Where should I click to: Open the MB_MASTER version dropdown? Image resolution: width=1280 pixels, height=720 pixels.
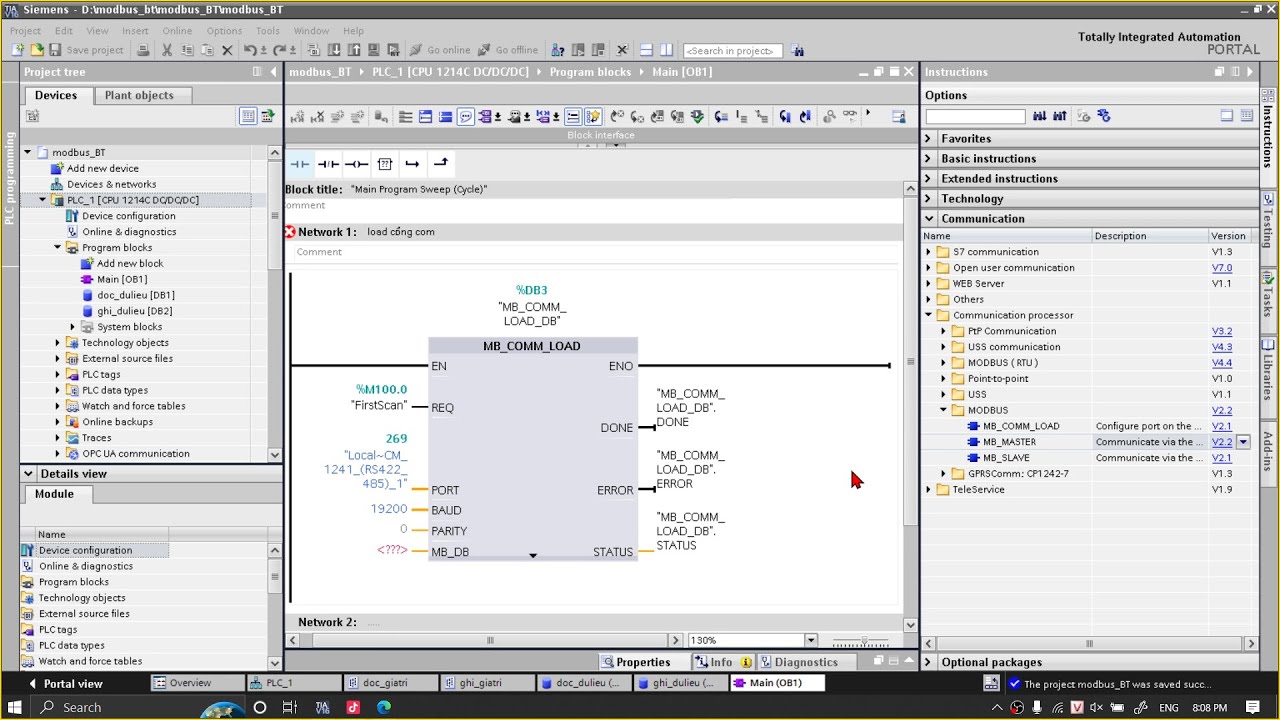tap(1243, 442)
